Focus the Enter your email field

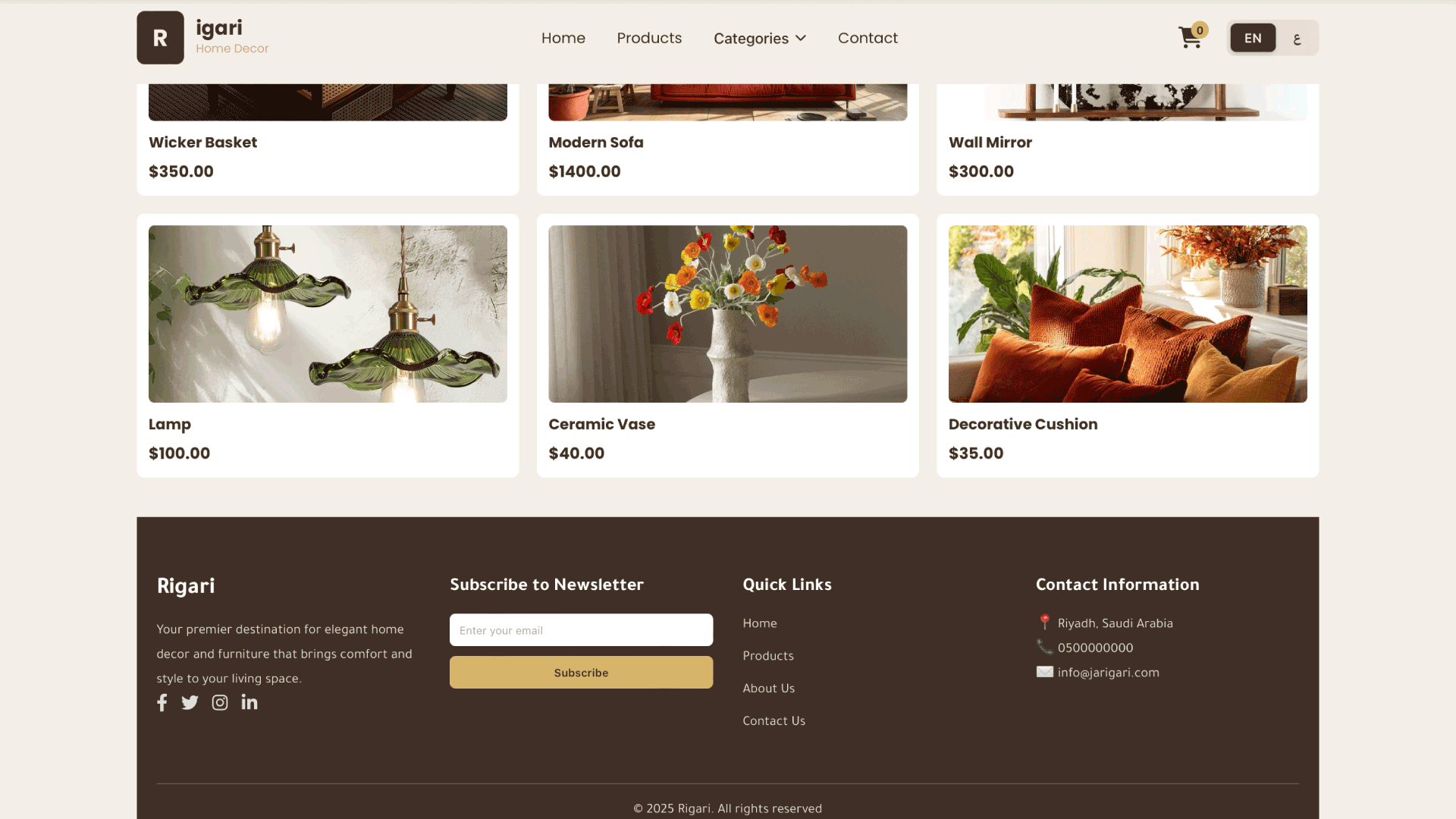(x=581, y=630)
